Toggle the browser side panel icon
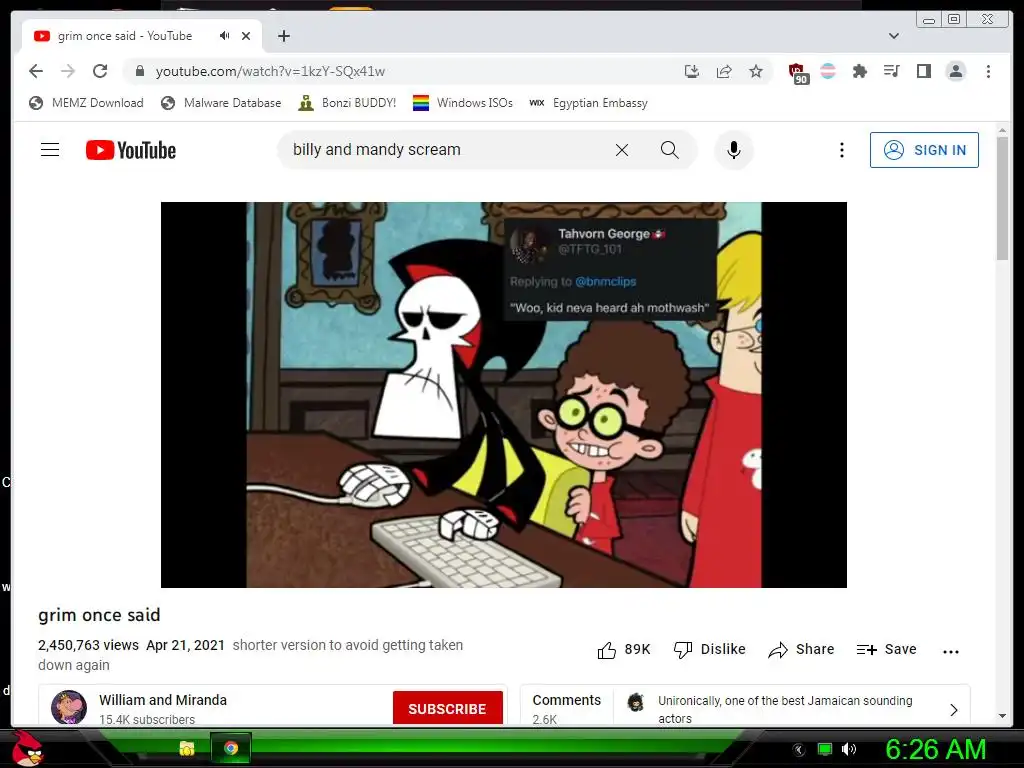1024x768 pixels. [x=923, y=71]
